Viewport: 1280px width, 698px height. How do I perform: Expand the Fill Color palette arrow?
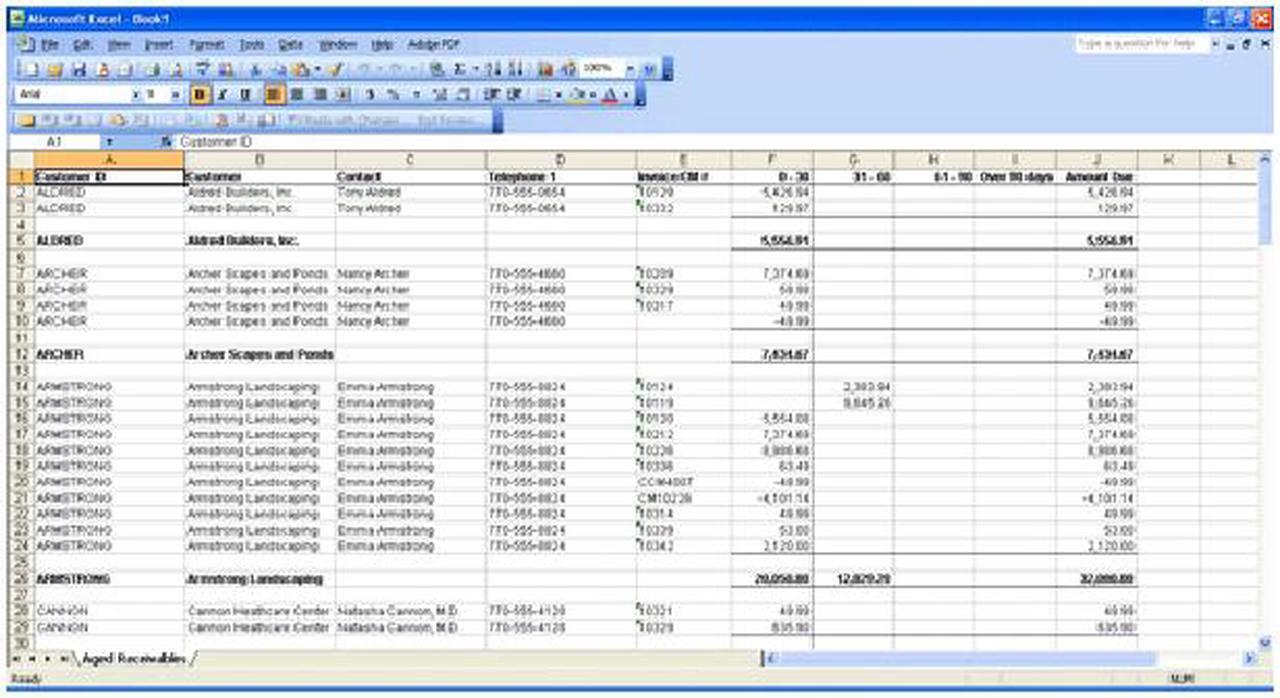pyautogui.click(x=593, y=95)
